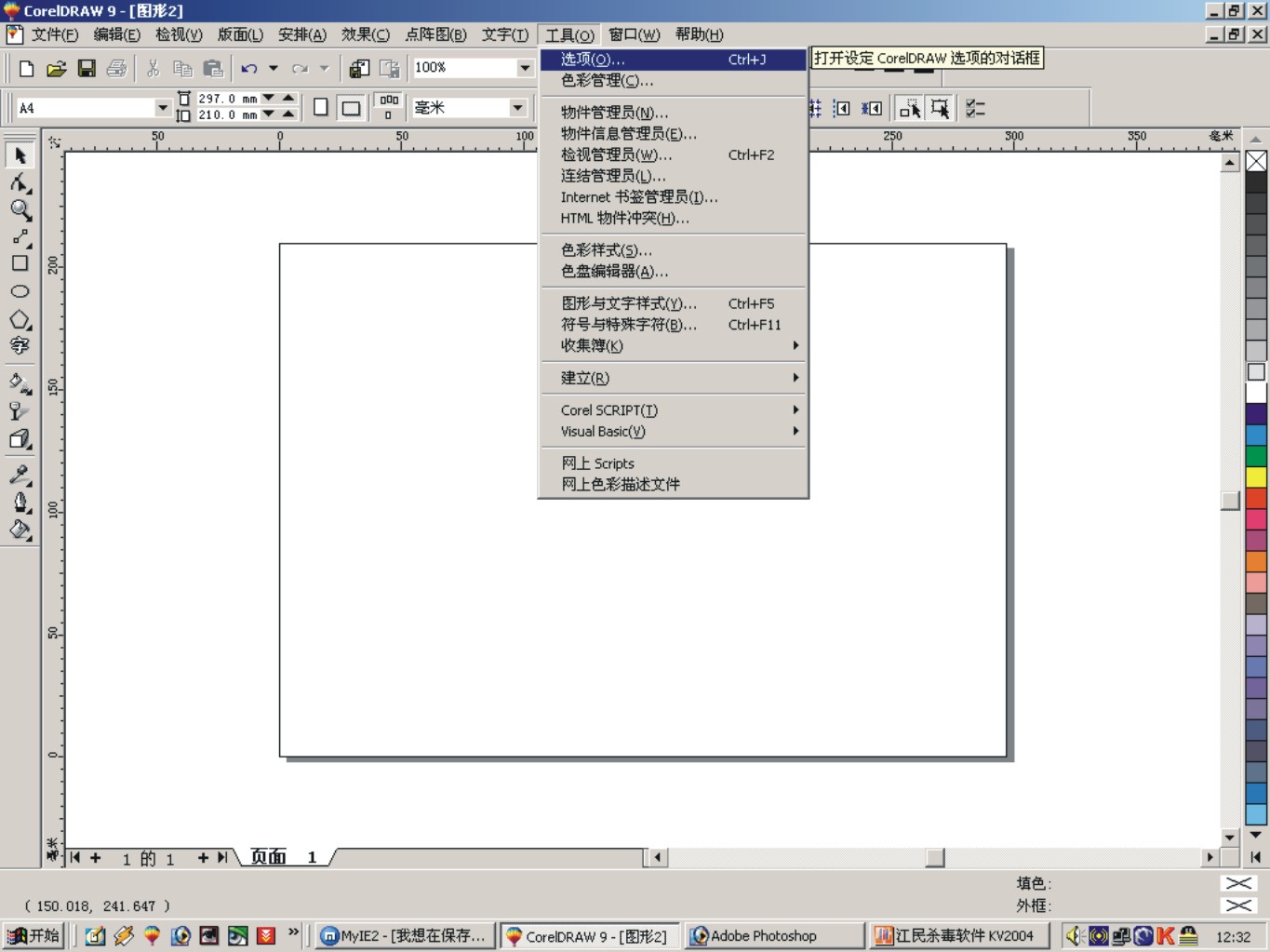Select the Shape node tool
Viewport: 1270px width, 952px height.
tap(20, 182)
